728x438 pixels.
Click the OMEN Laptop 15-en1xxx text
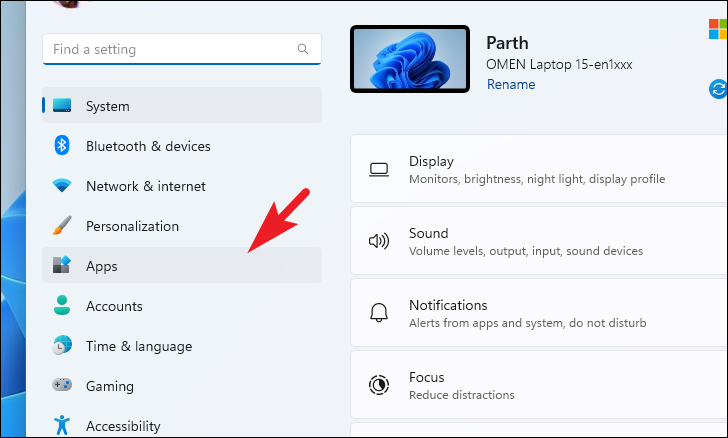click(x=559, y=64)
